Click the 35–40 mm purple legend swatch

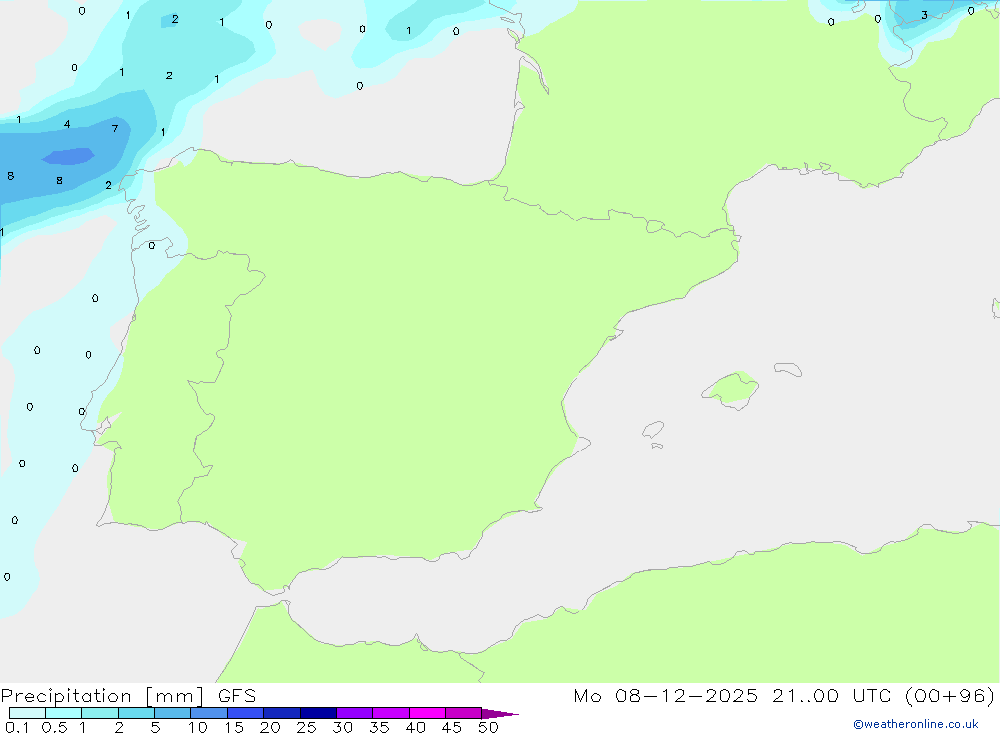tap(390, 713)
